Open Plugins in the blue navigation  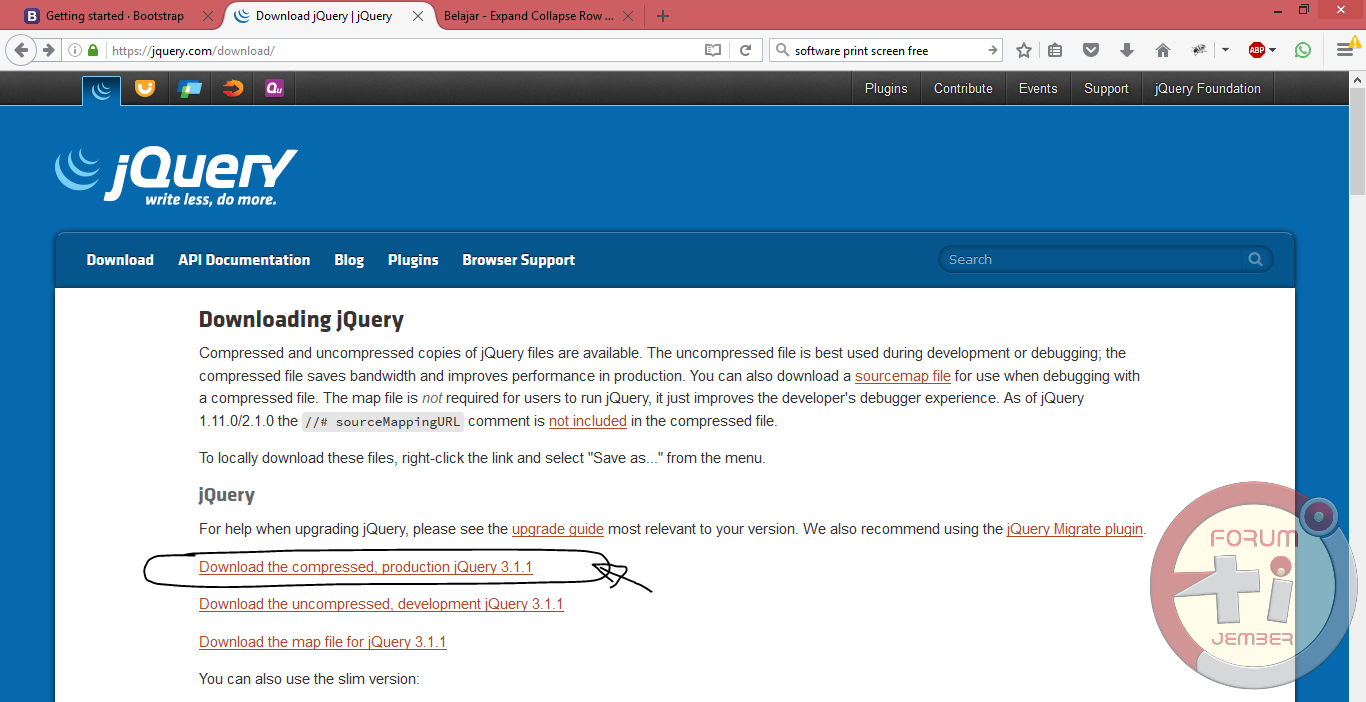tap(413, 260)
